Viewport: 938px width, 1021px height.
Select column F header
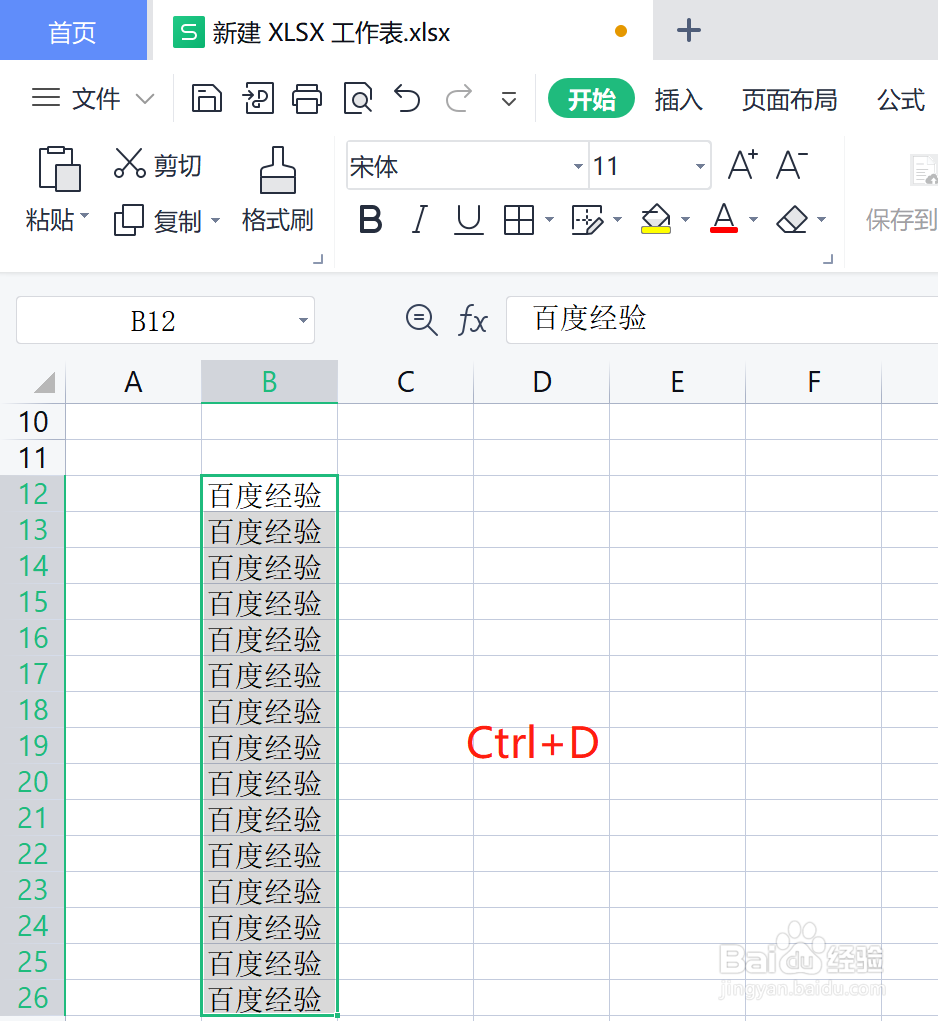(x=814, y=382)
